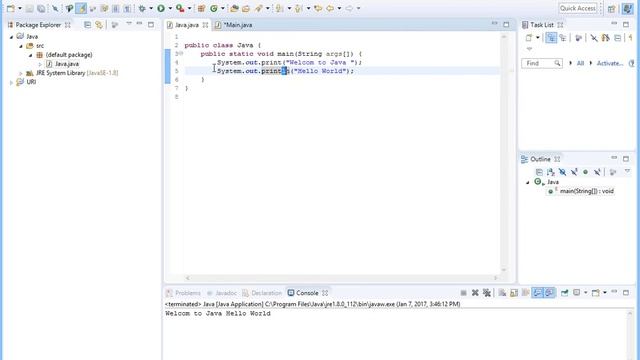Switch to the *Main.java editor tab
Screen dimensions: 640x360
point(234,25)
